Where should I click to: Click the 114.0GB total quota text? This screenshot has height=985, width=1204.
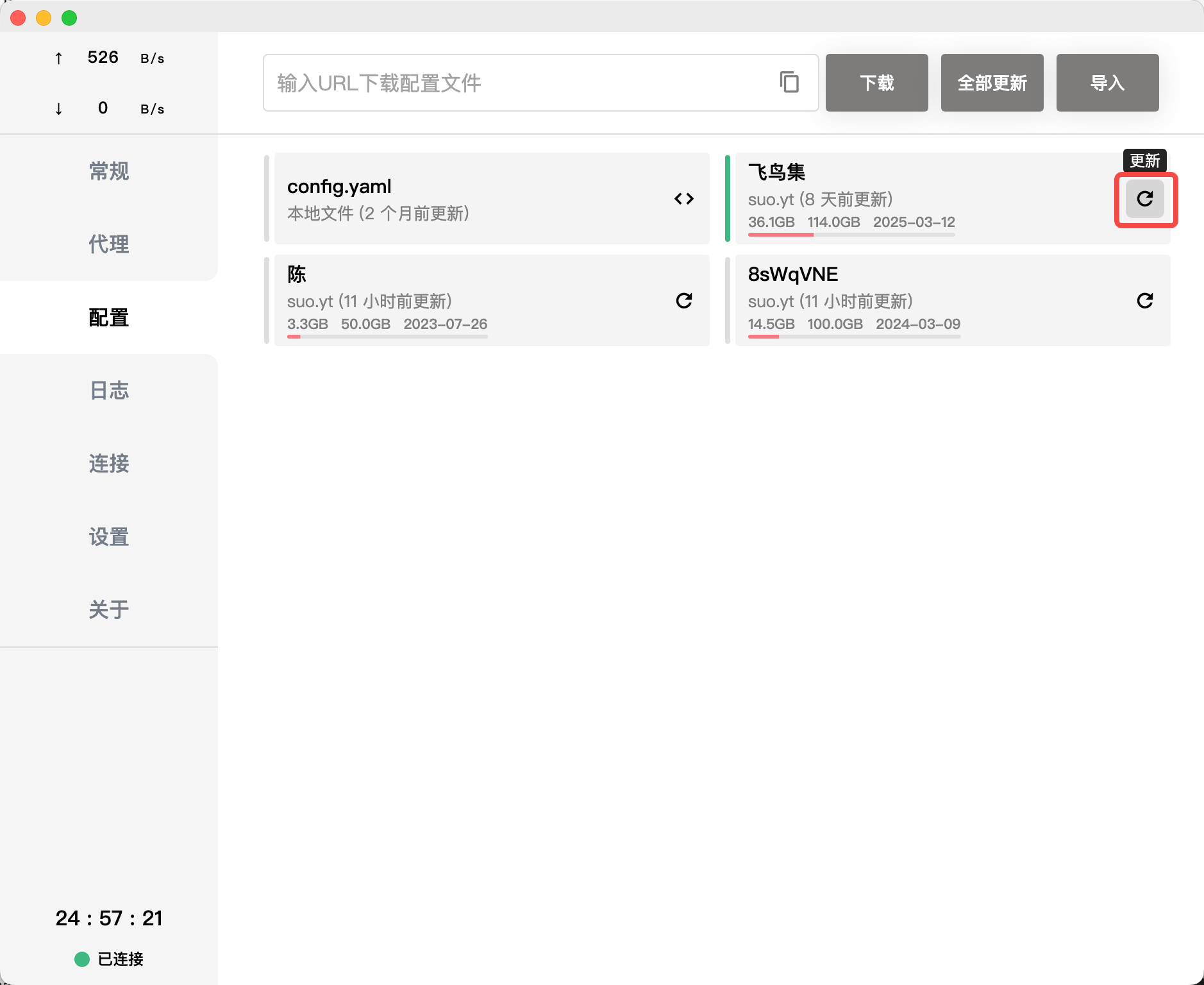pyautogui.click(x=833, y=222)
